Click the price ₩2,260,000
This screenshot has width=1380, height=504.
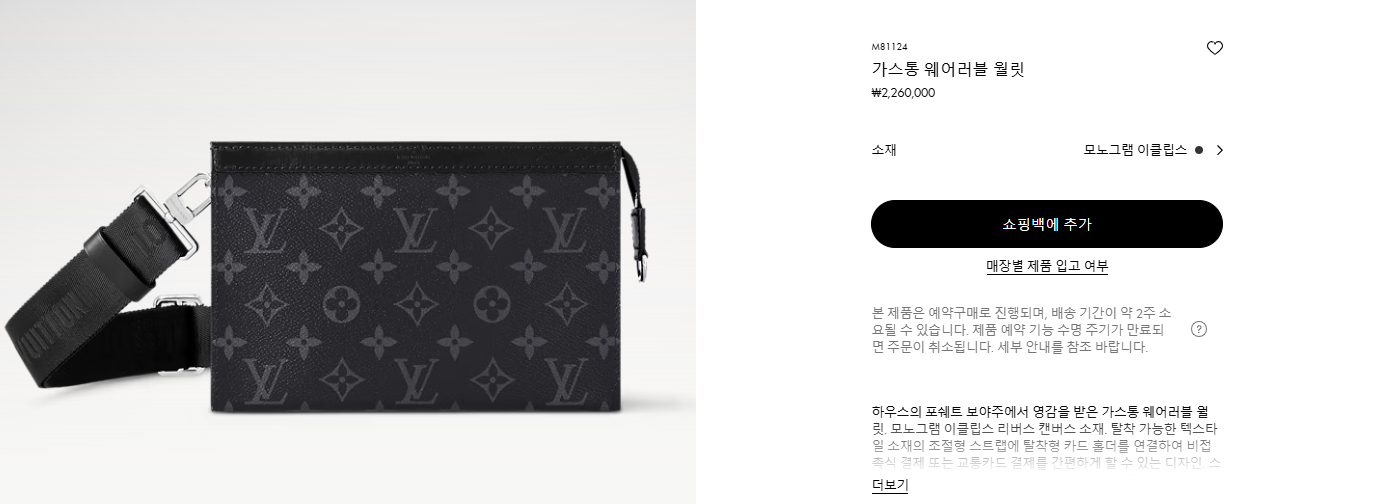[904, 93]
